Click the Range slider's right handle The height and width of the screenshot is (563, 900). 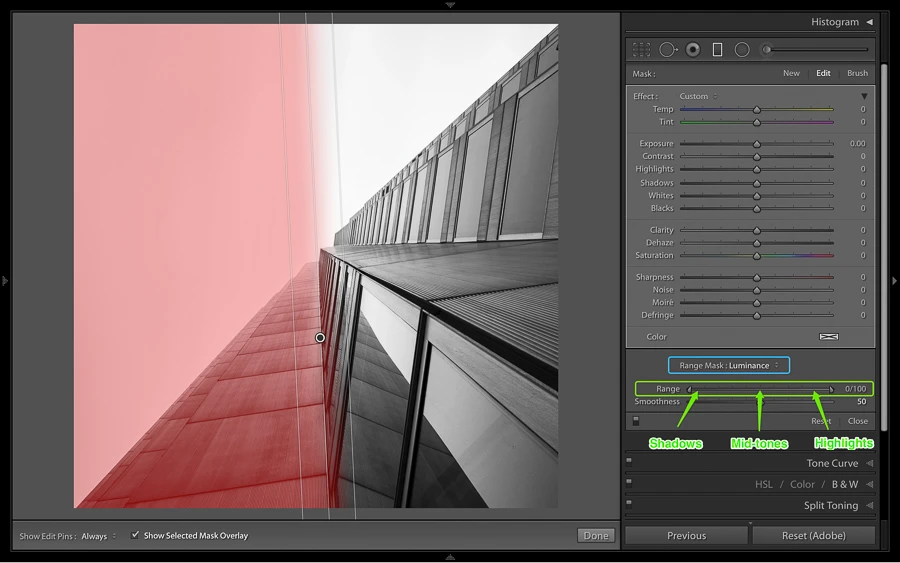pyautogui.click(x=831, y=389)
